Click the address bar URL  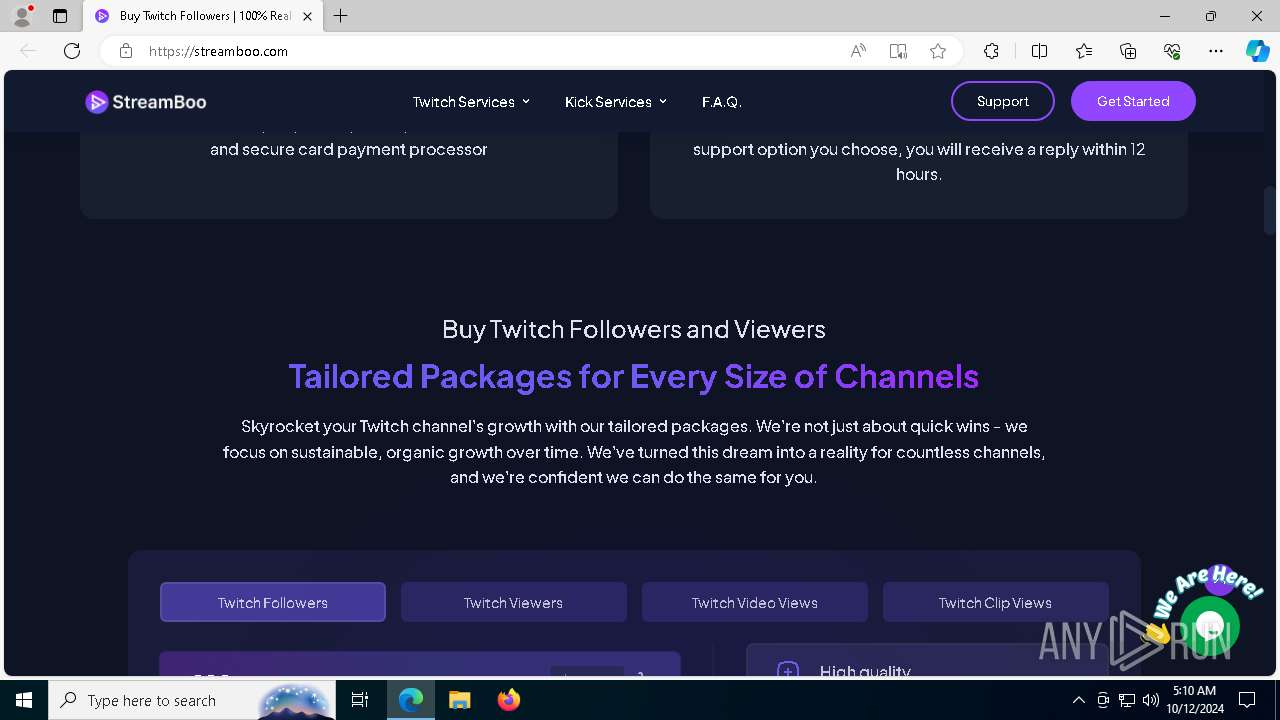point(218,51)
